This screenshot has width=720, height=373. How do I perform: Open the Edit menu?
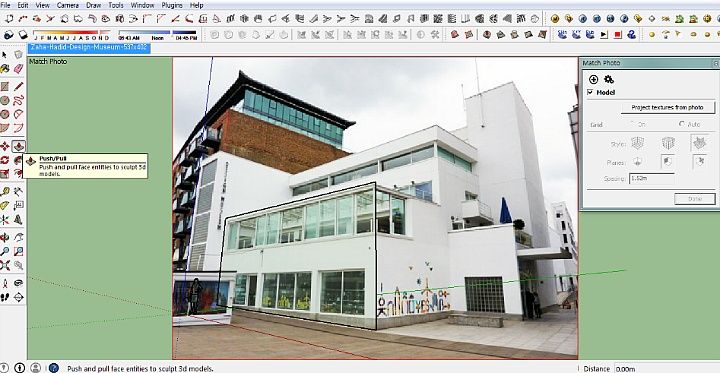(x=22, y=5)
